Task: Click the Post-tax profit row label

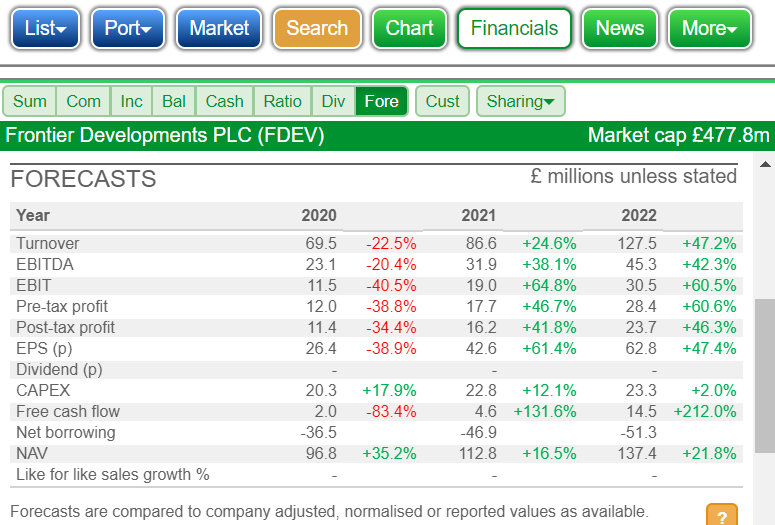Action: click(x=65, y=328)
